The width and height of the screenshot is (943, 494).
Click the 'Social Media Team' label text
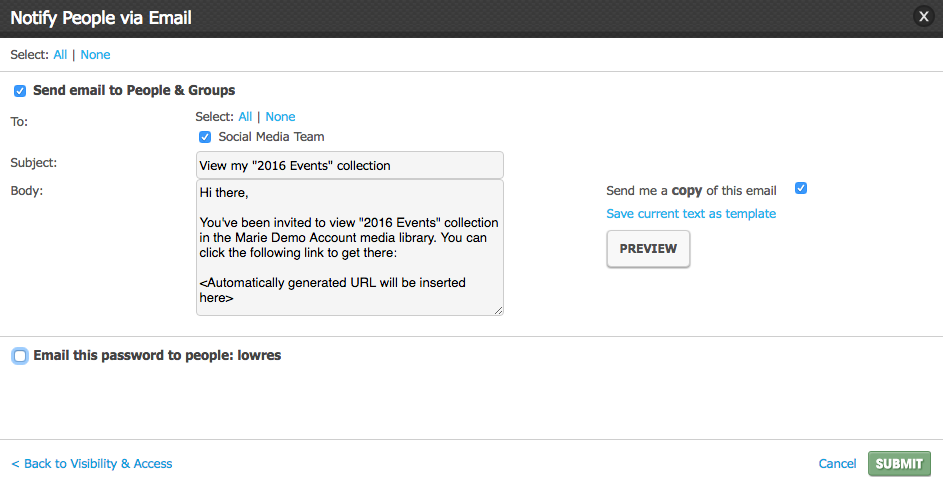pyautogui.click(x=271, y=137)
